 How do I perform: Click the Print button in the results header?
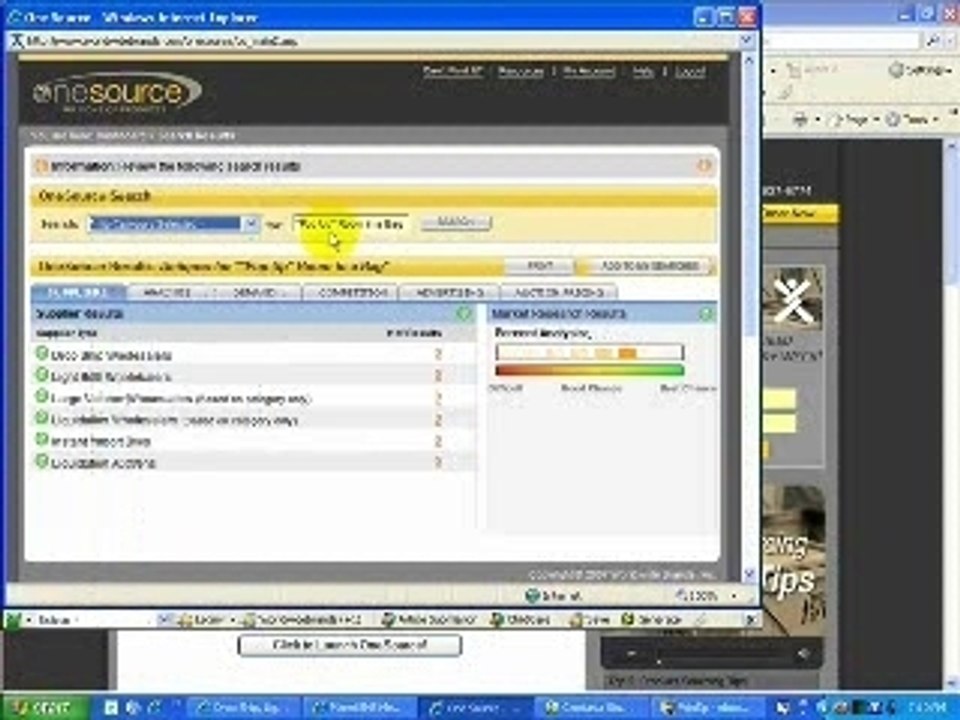pyautogui.click(x=540, y=266)
